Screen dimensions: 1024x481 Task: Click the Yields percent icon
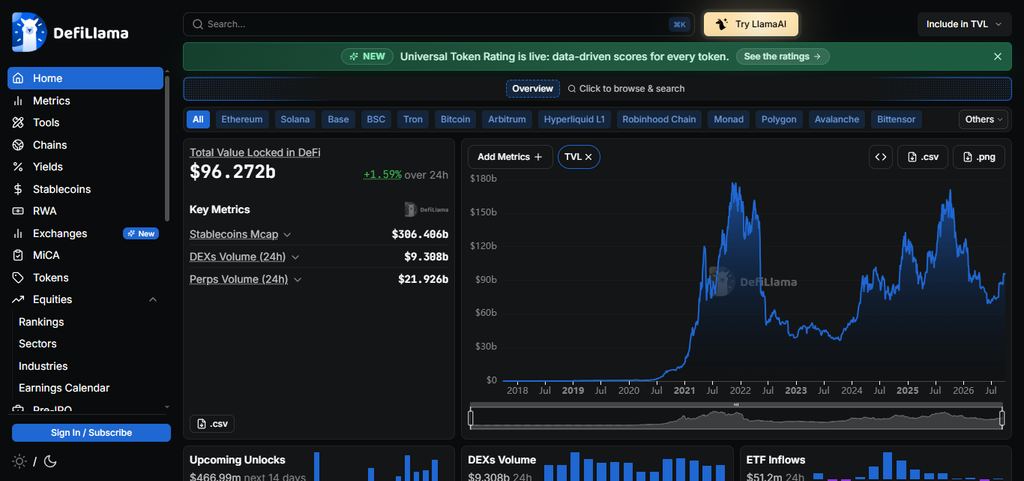(x=19, y=167)
